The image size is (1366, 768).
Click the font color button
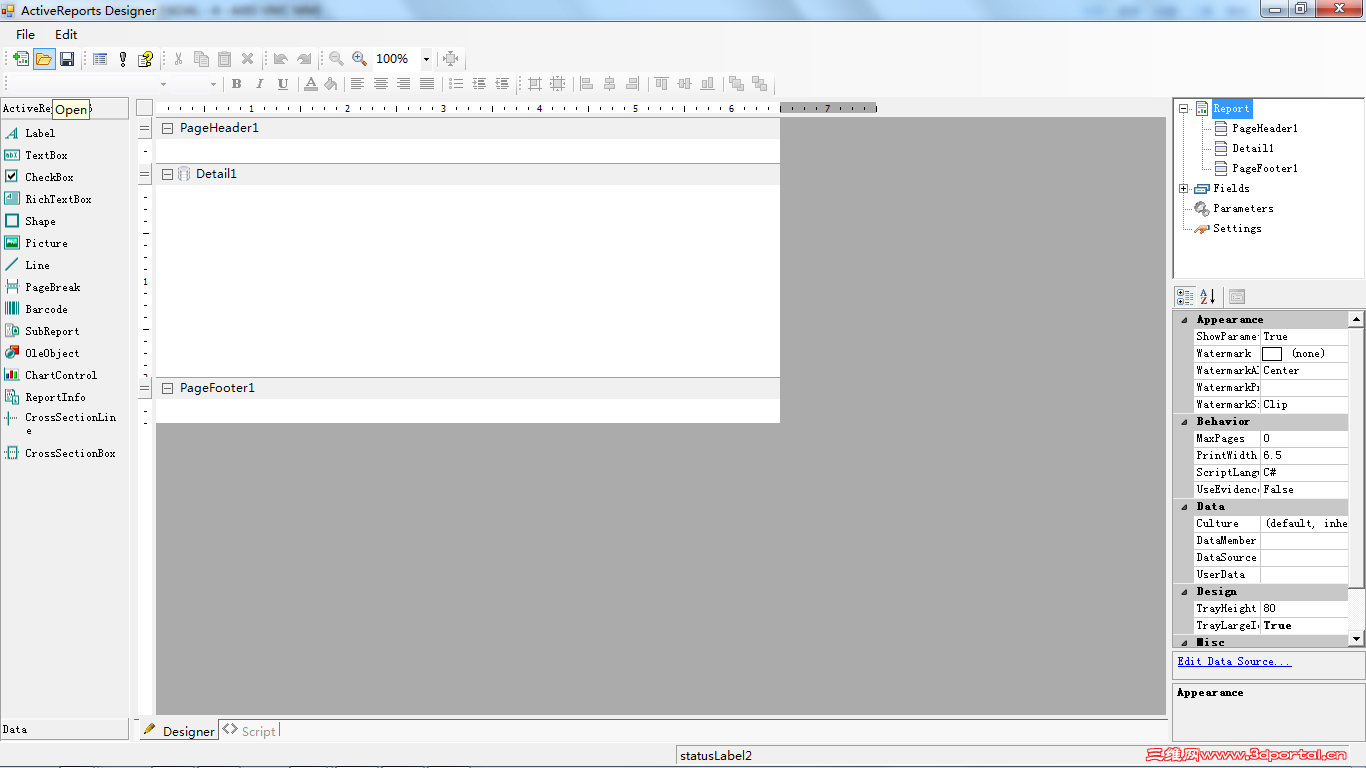click(311, 84)
